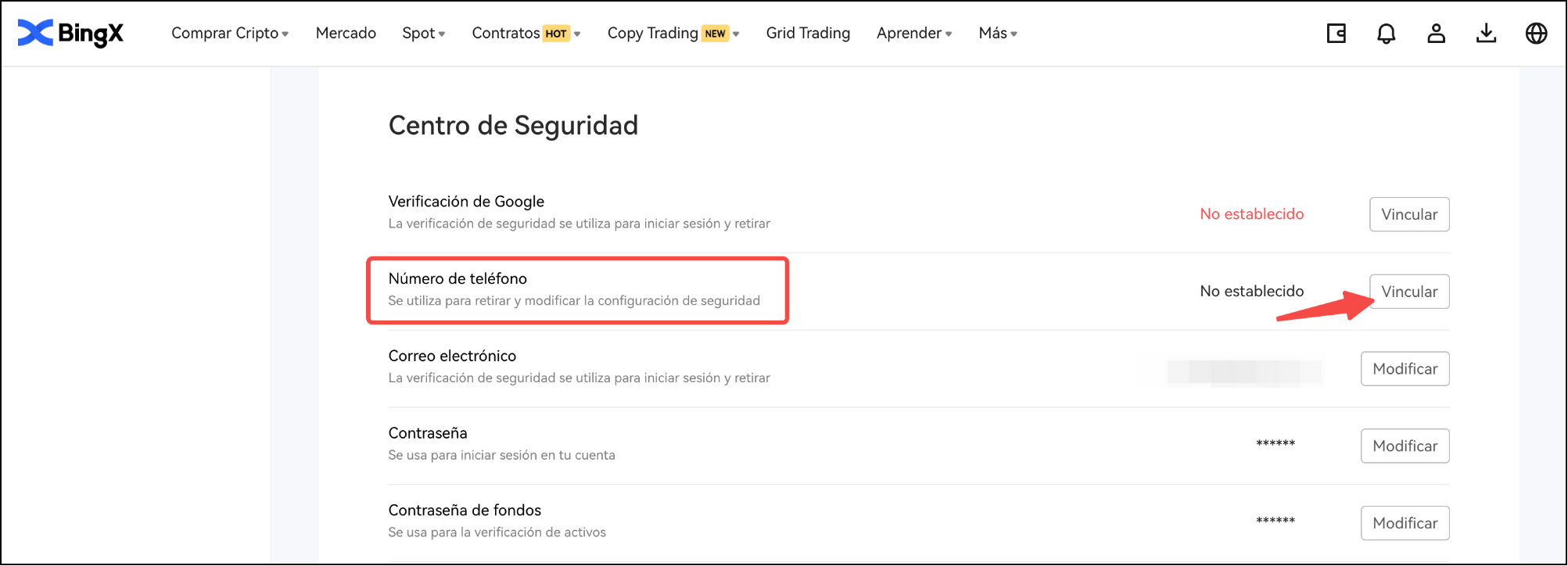Click Modificar for Correo electrónico

(1405, 369)
